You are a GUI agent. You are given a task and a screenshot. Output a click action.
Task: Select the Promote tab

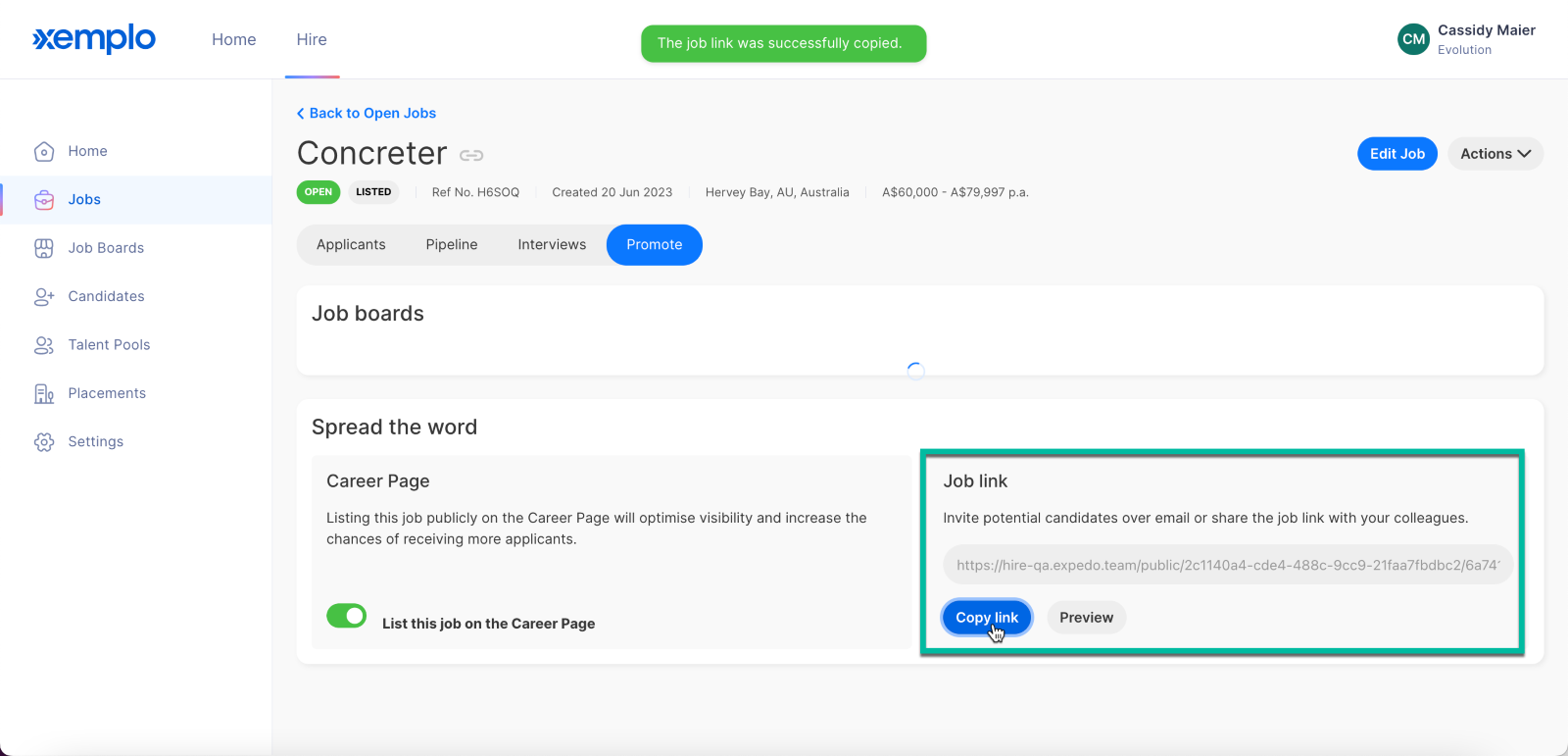[x=655, y=245]
